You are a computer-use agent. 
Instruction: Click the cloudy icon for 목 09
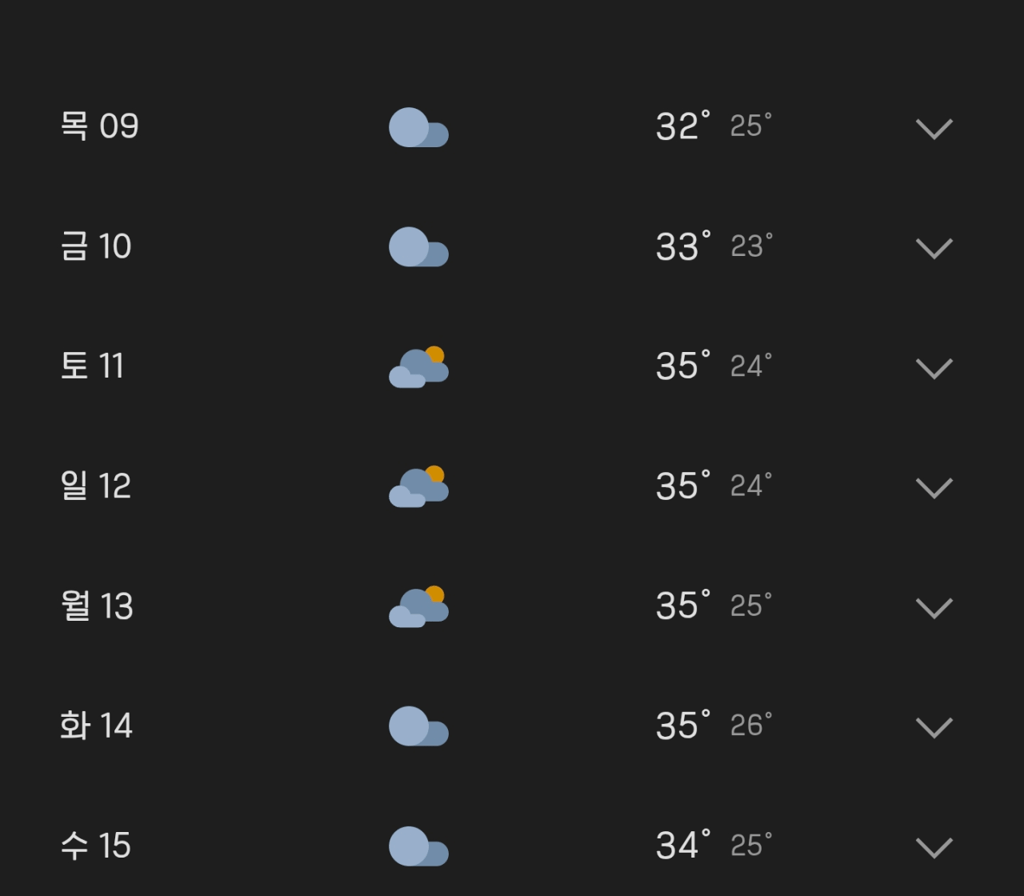click(x=419, y=127)
